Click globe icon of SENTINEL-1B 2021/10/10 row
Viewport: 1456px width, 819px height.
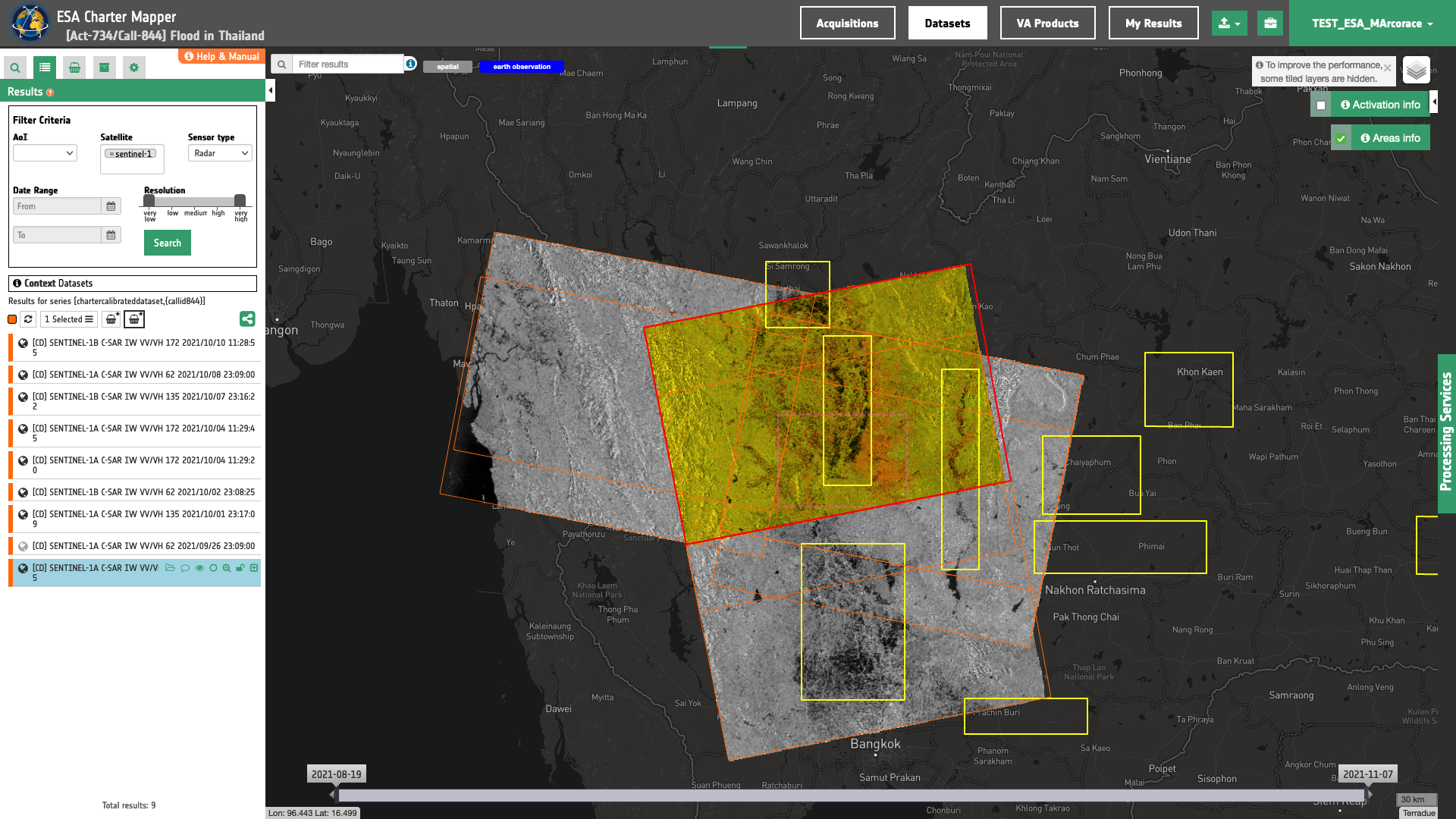[x=23, y=344]
